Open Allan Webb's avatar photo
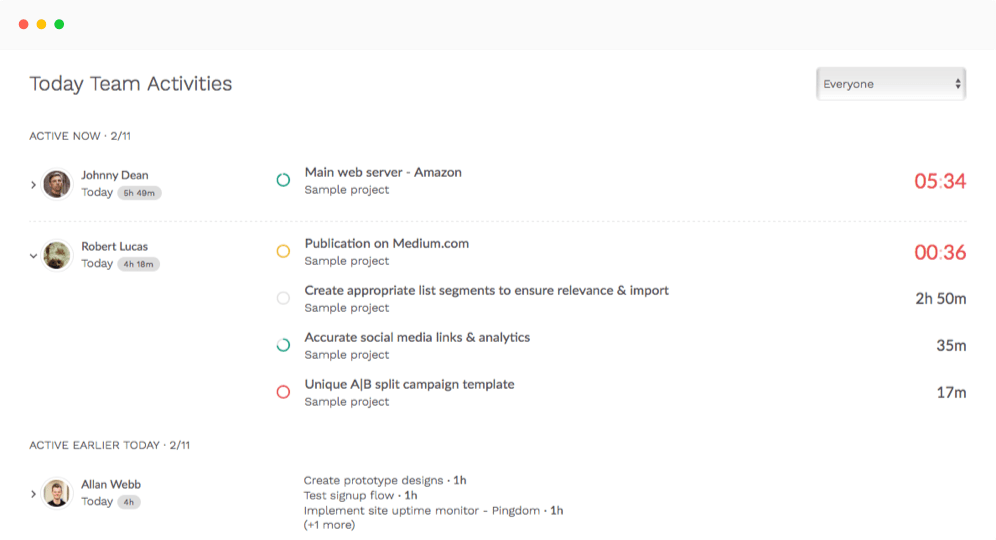The height and width of the screenshot is (540, 996). tap(57, 493)
